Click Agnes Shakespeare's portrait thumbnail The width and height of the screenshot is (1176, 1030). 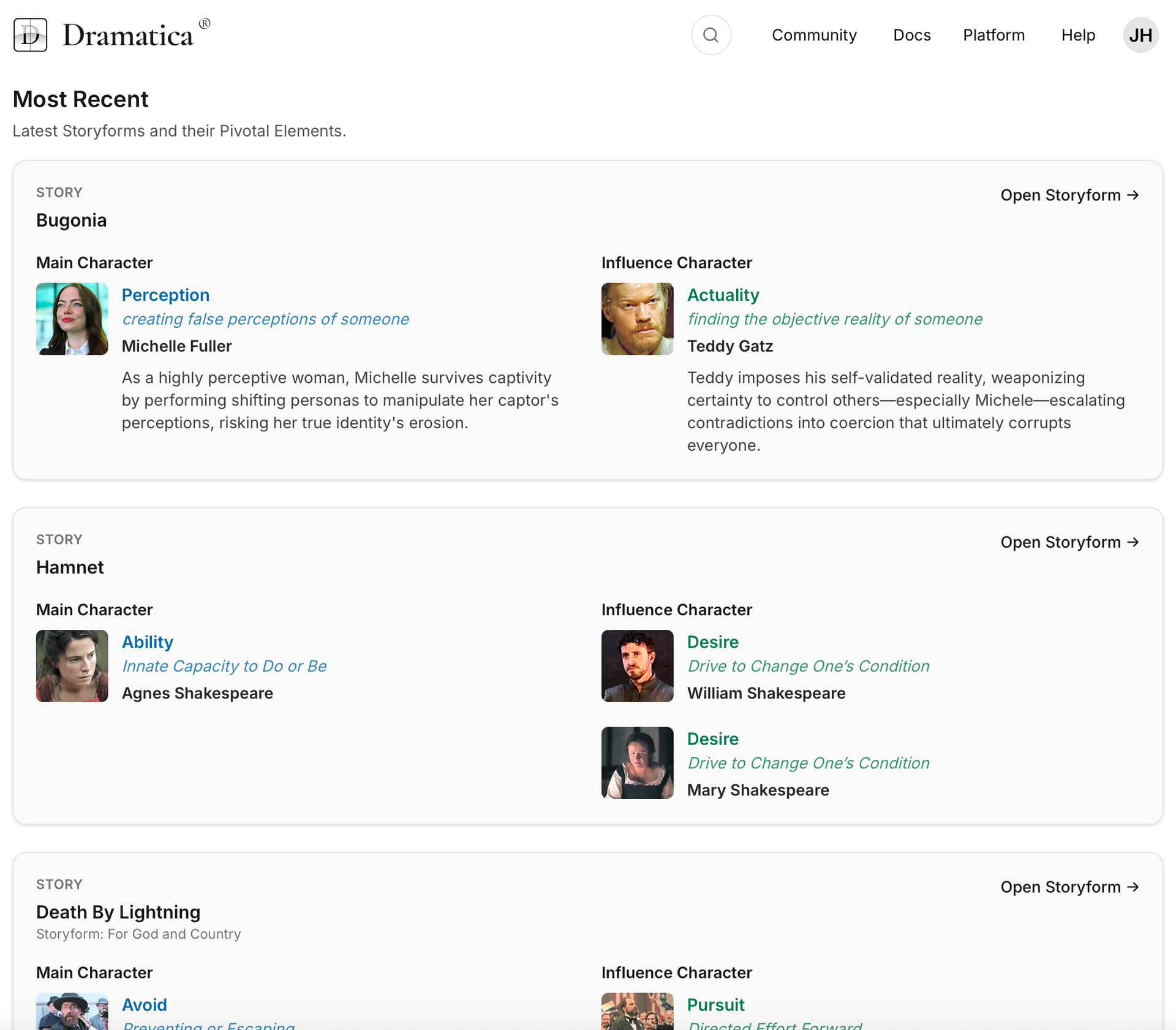pos(72,666)
